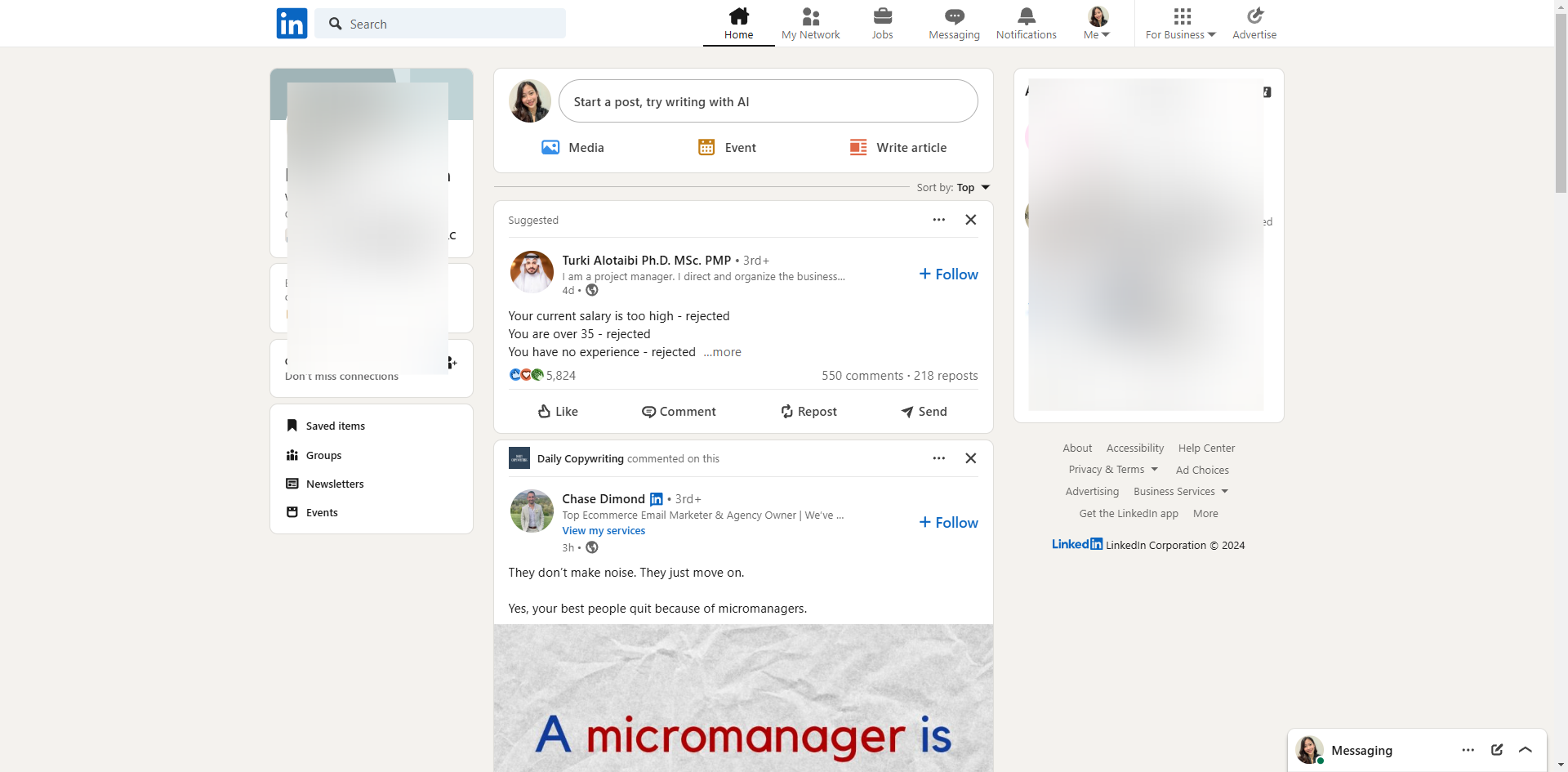Open View my services link
Image resolution: width=1568 pixels, height=772 pixels.
604,531
